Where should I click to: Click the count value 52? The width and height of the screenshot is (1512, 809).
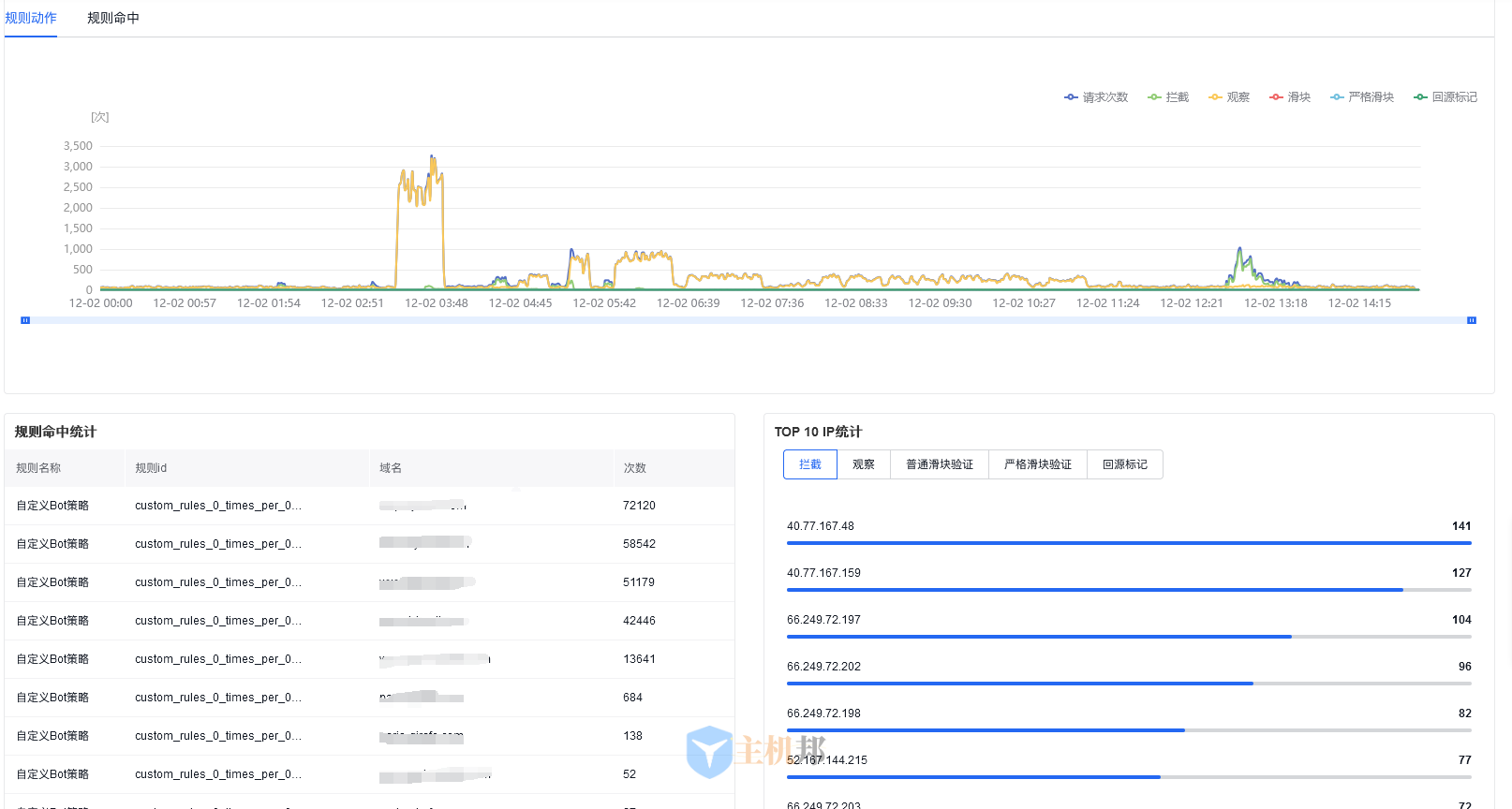coord(630,774)
